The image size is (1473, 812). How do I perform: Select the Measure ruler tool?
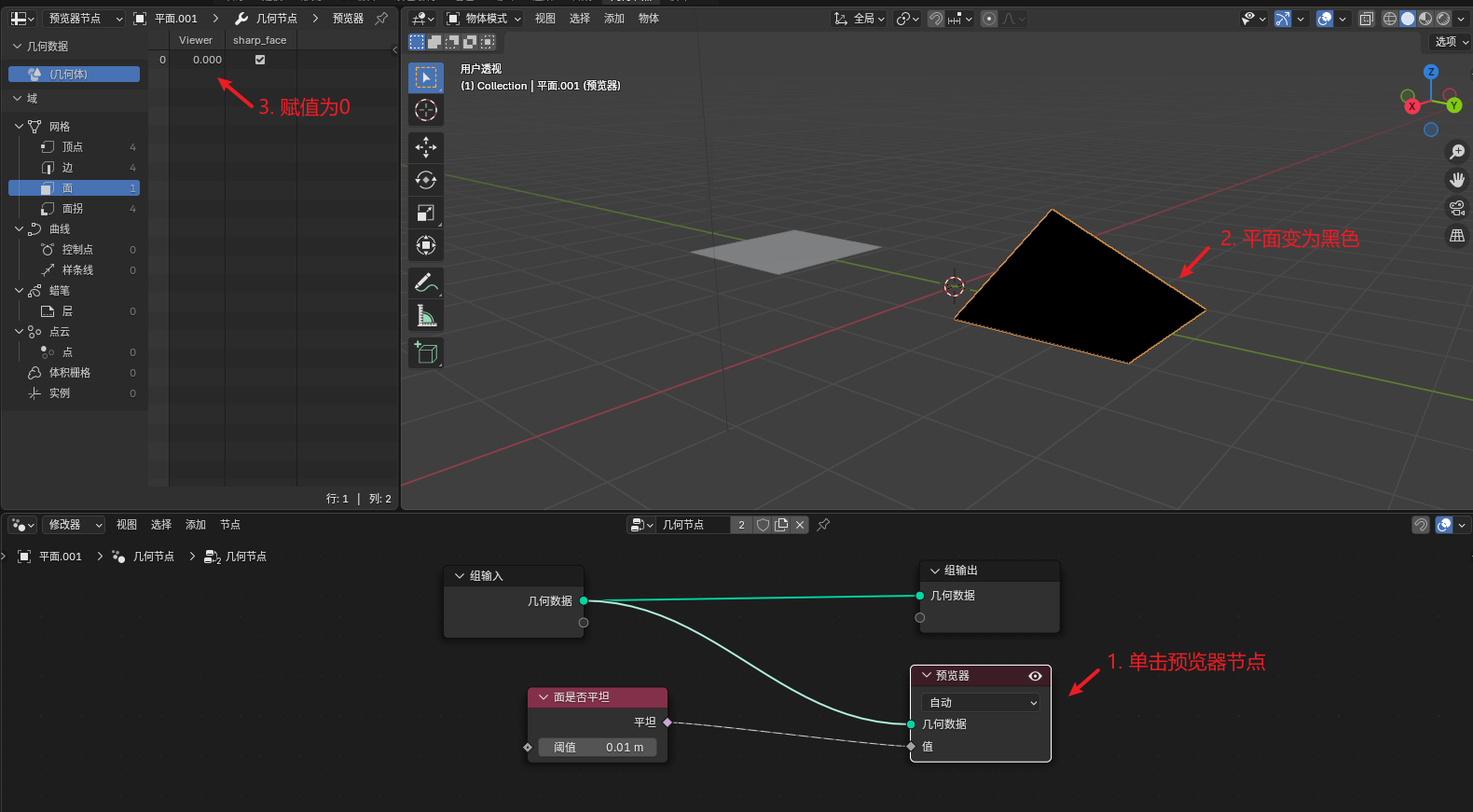(426, 316)
